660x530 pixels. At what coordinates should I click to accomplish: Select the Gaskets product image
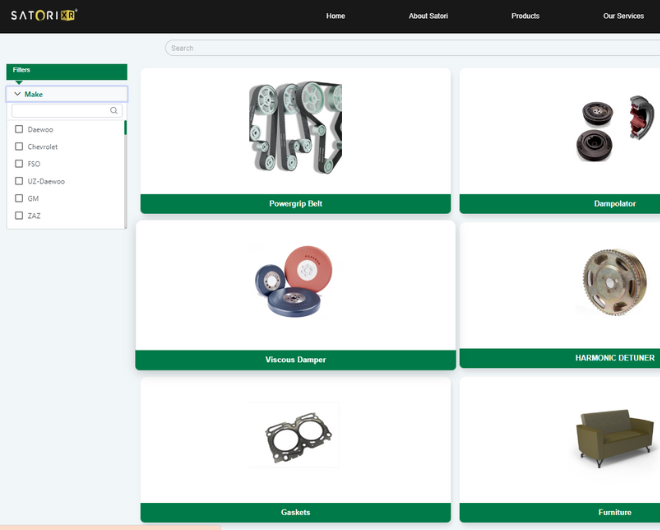coord(295,436)
